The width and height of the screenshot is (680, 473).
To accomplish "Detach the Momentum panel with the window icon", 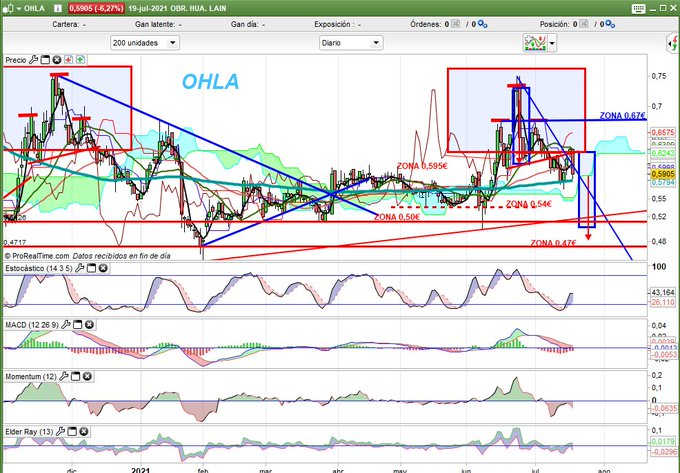I will [x=75, y=376].
